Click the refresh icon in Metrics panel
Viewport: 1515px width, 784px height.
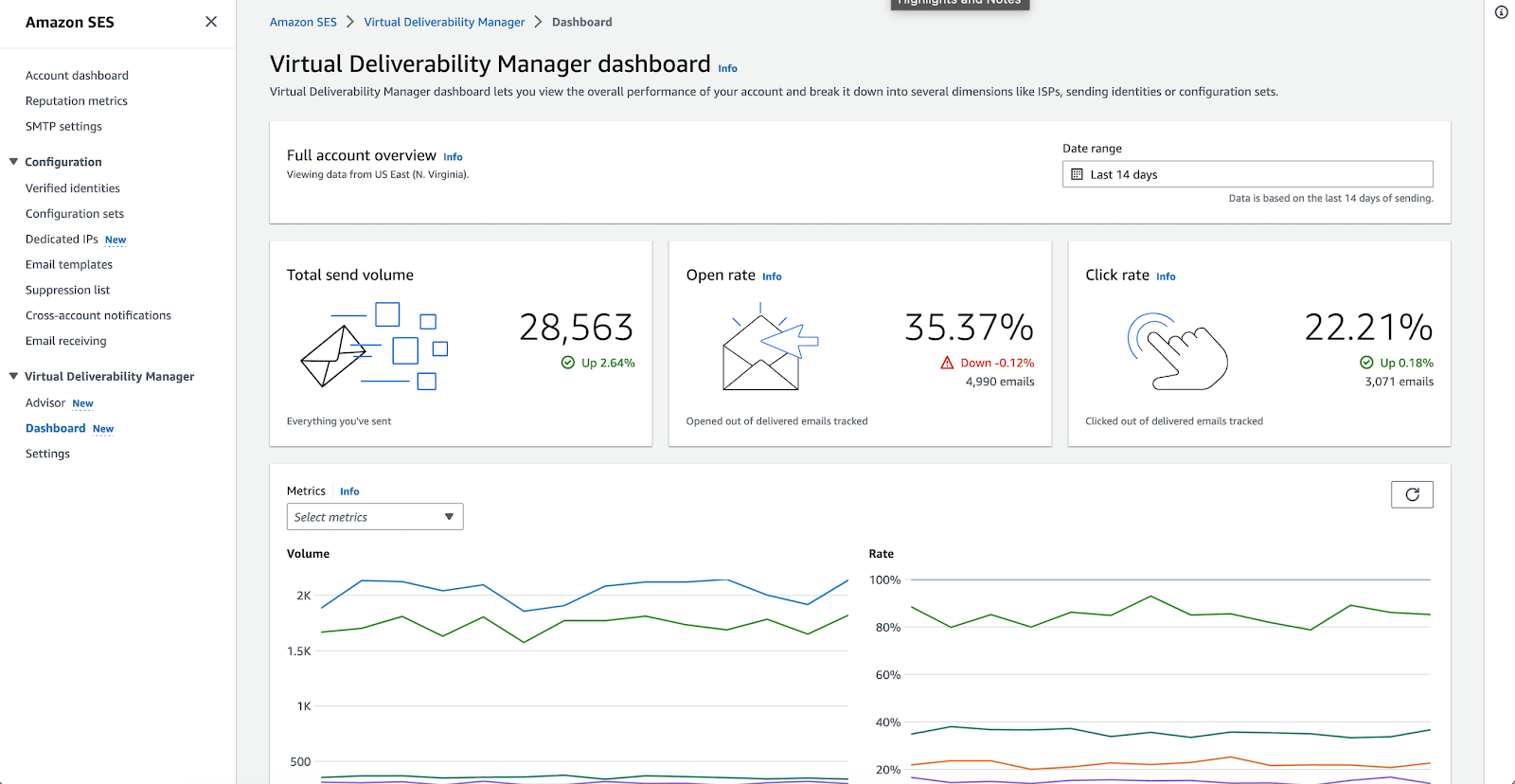pos(1412,494)
